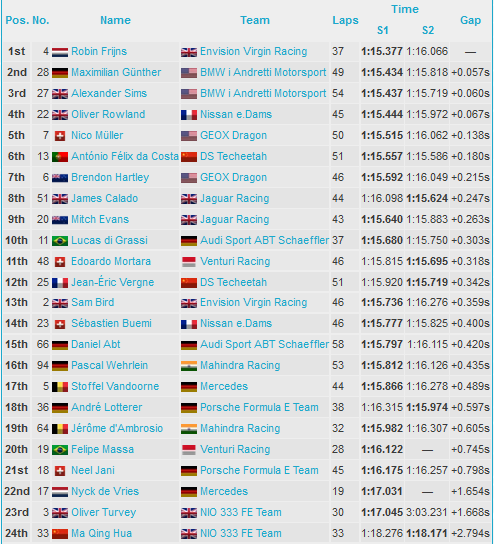494x544 pixels.
Task: Click the French flag beside Nissan e.Dams in 4th row
Action: click(x=189, y=115)
